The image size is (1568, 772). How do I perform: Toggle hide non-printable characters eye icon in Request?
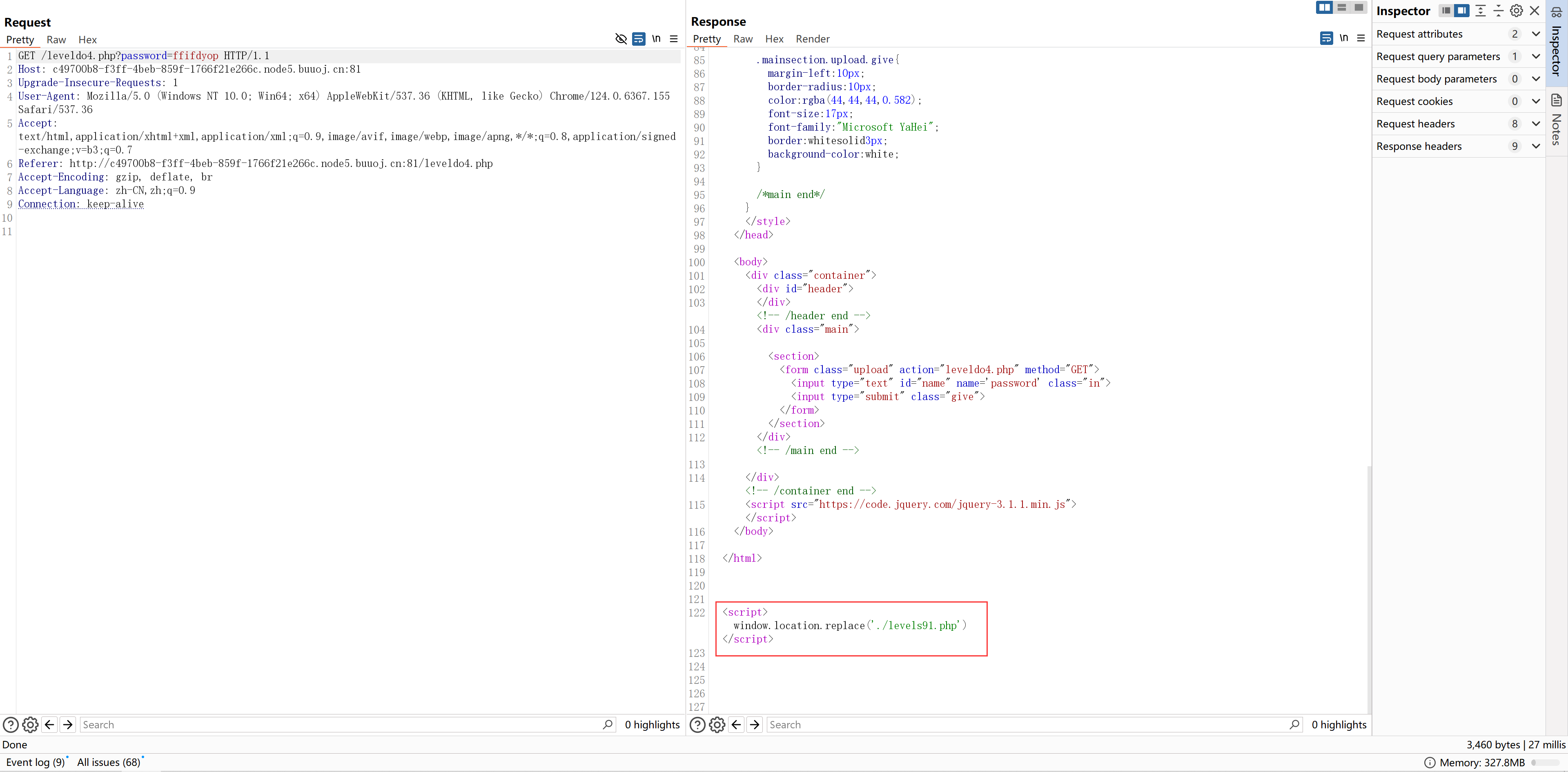[x=620, y=39]
